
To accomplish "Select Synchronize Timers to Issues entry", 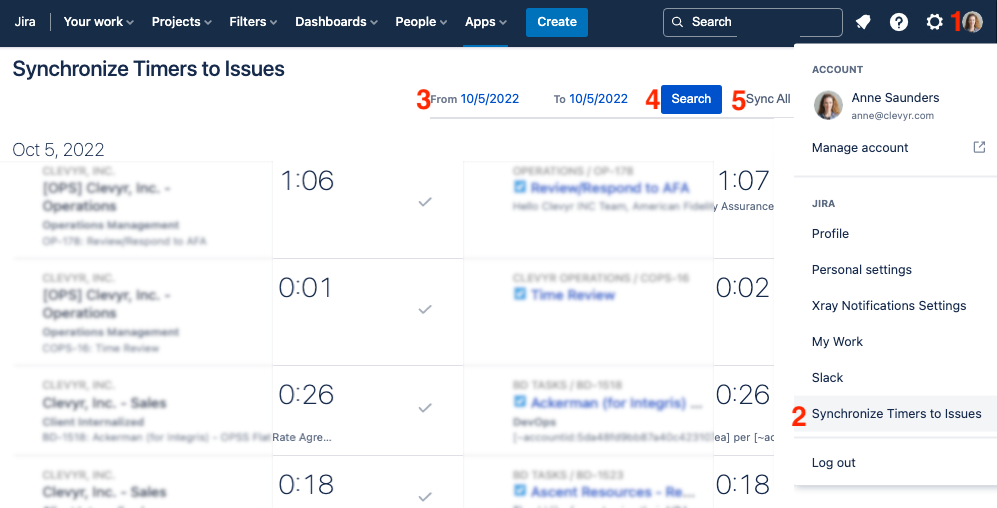I will point(897,414).
